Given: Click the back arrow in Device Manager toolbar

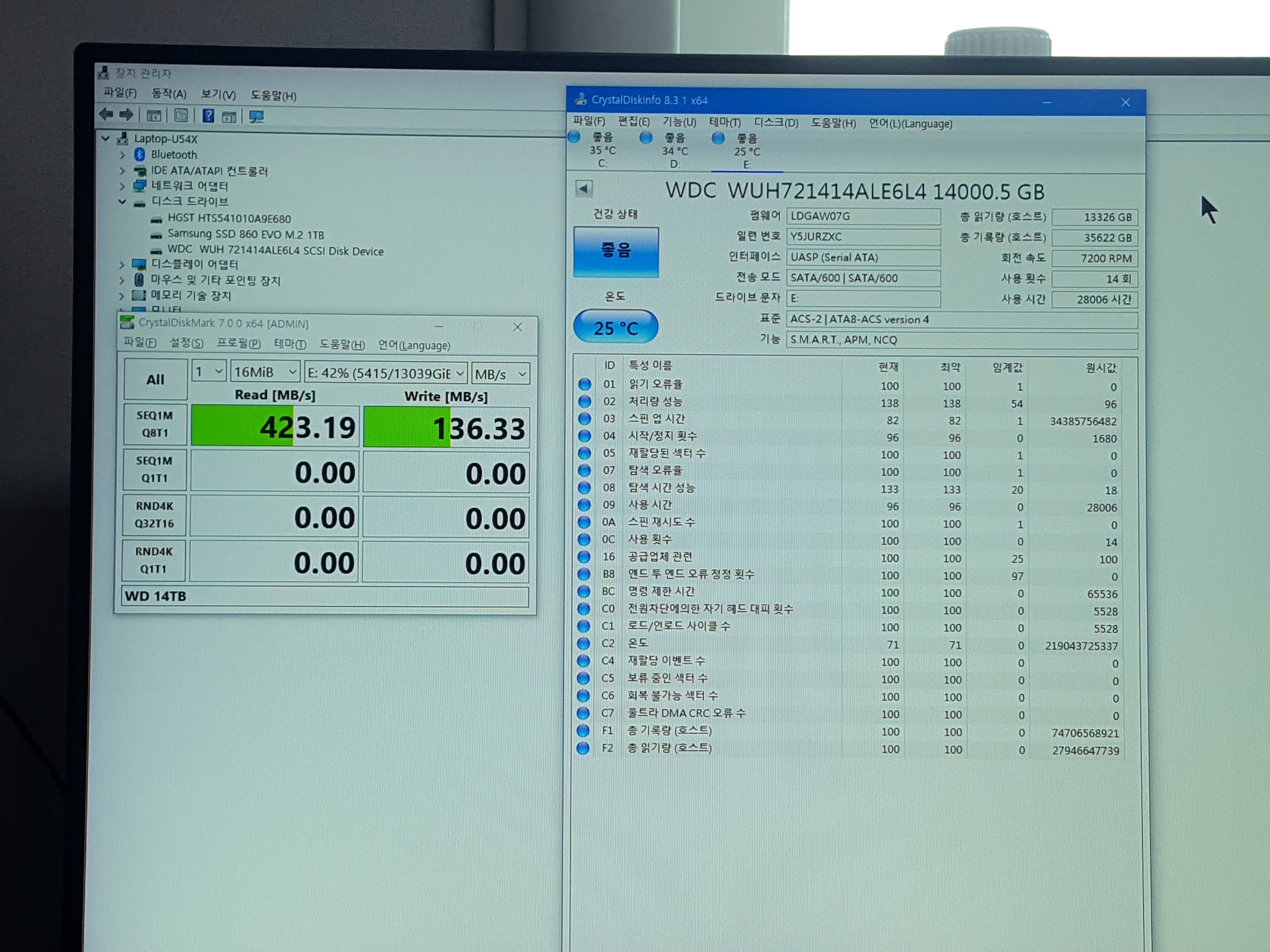Looking at the screenshot, I should tap(106, 114).
